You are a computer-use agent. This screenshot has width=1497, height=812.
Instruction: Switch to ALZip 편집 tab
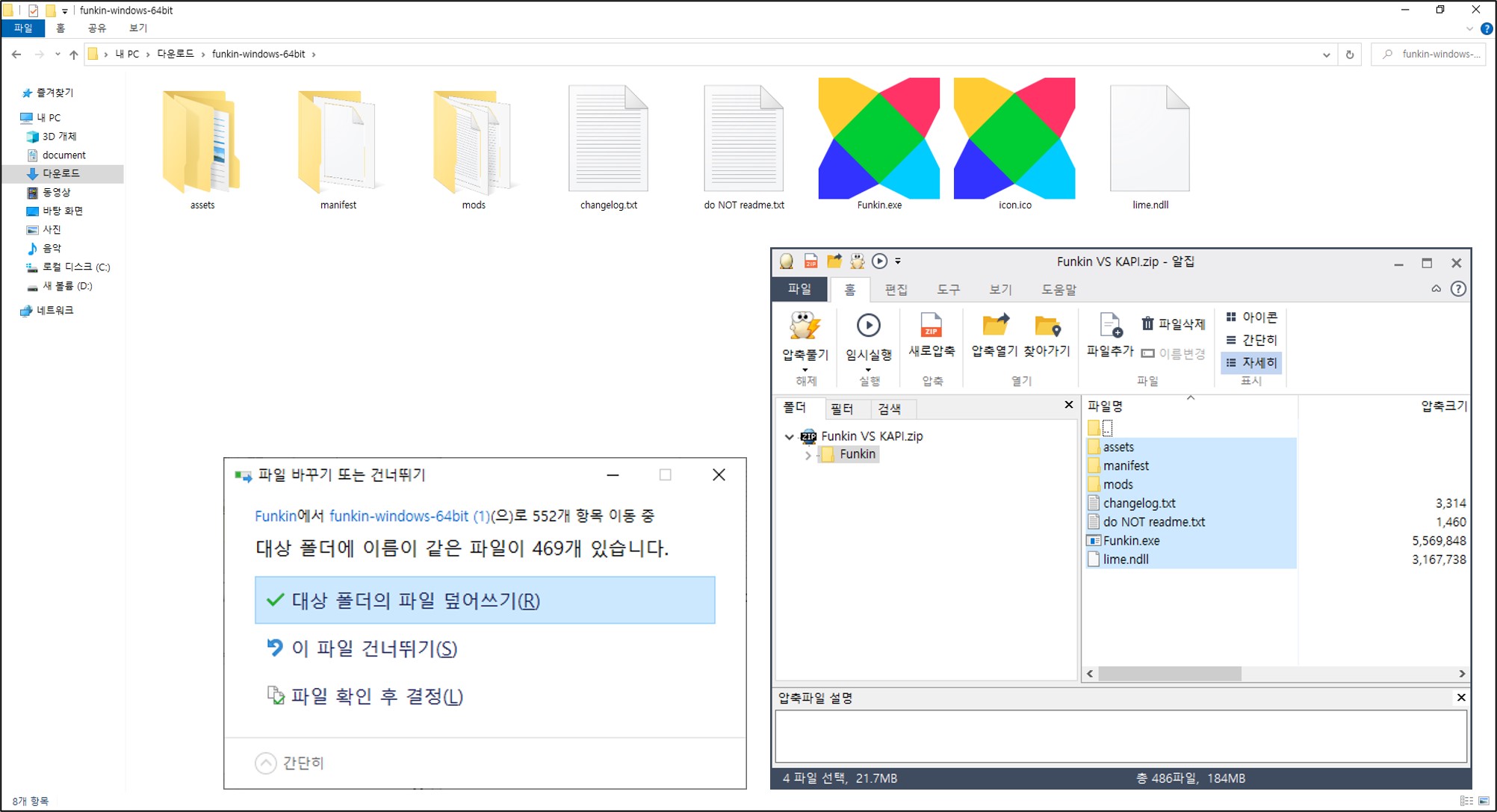(x=896, y=289)
